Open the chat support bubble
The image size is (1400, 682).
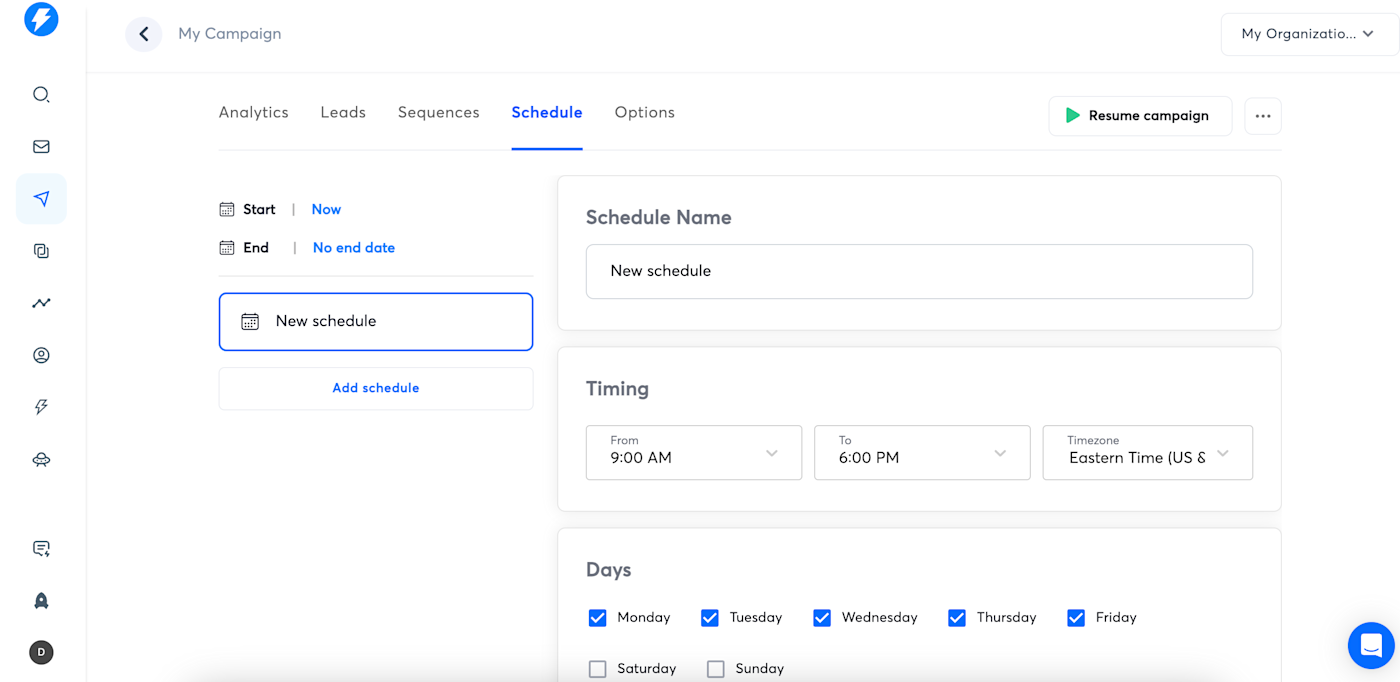coord(1371,645)
